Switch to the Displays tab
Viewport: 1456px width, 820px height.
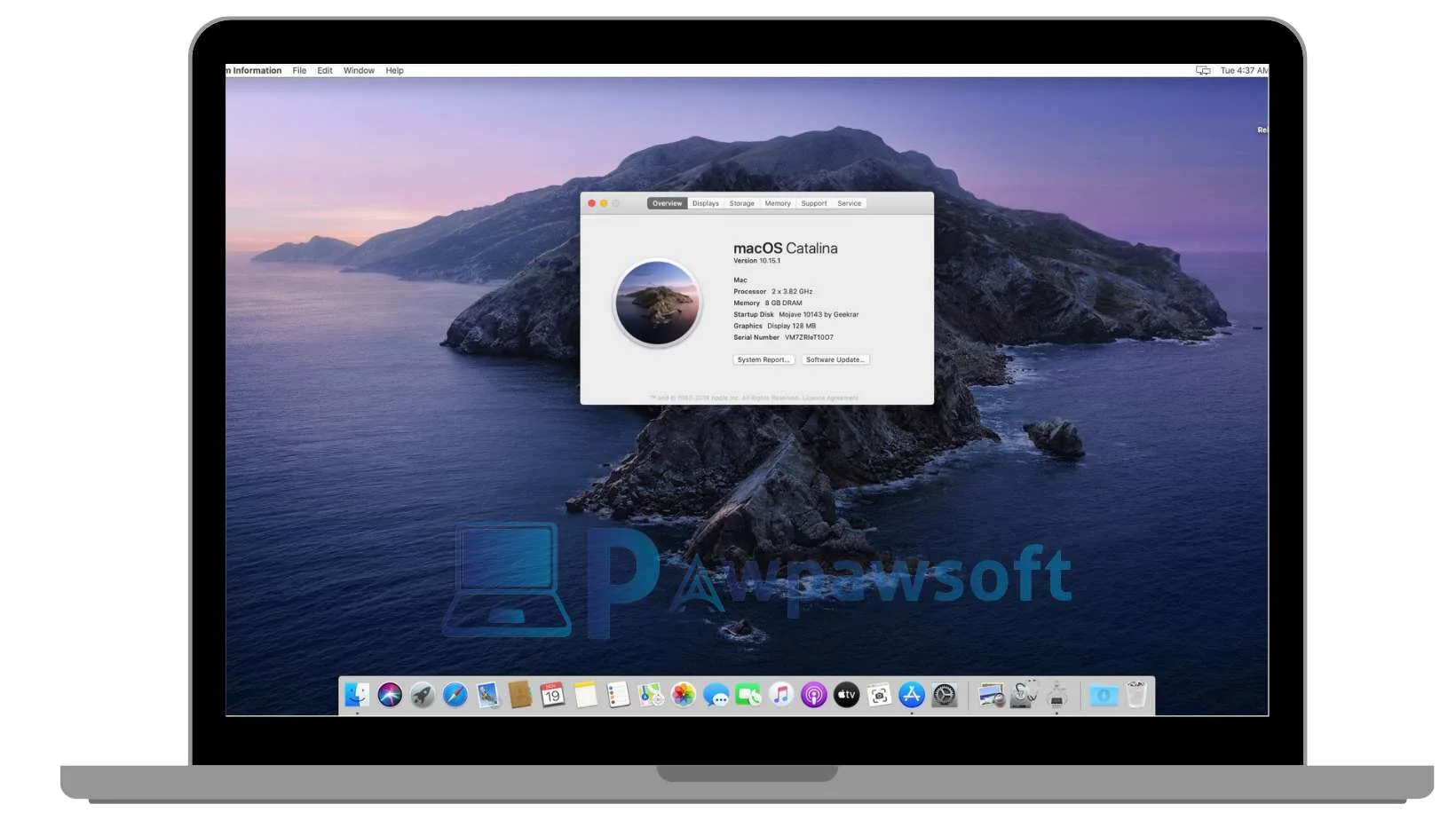point(706,203)
